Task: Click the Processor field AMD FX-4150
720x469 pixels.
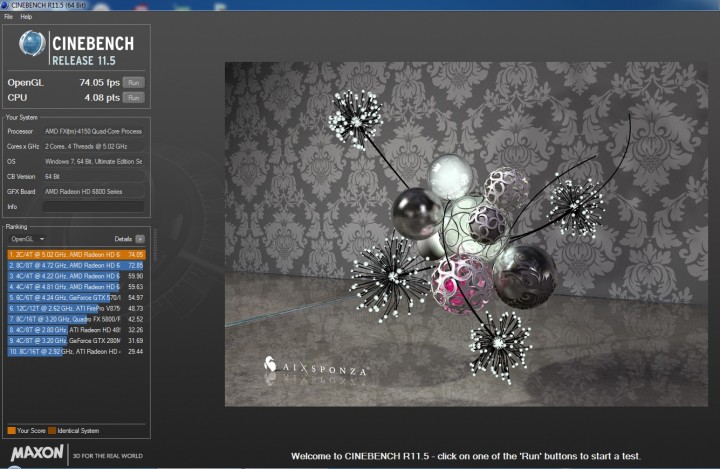Action: (x=93, y=131)
